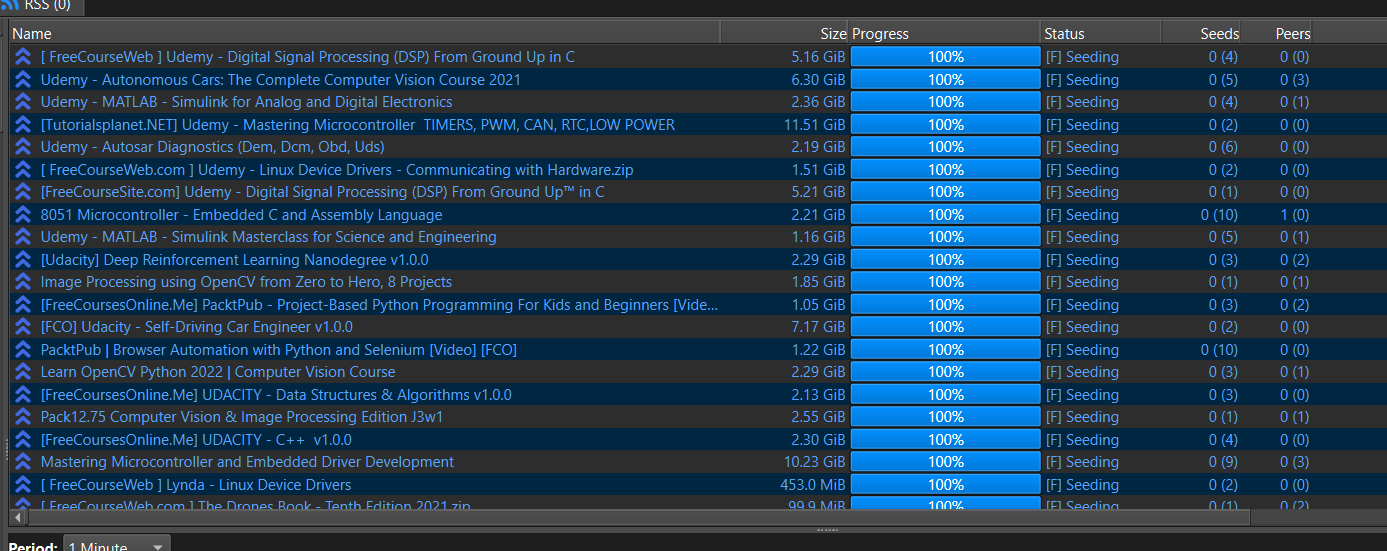This screenshot has height=551, width=1387.
Task: Sort by the Peers column header
Action: pyautogui.click(x=1277, y=33)
